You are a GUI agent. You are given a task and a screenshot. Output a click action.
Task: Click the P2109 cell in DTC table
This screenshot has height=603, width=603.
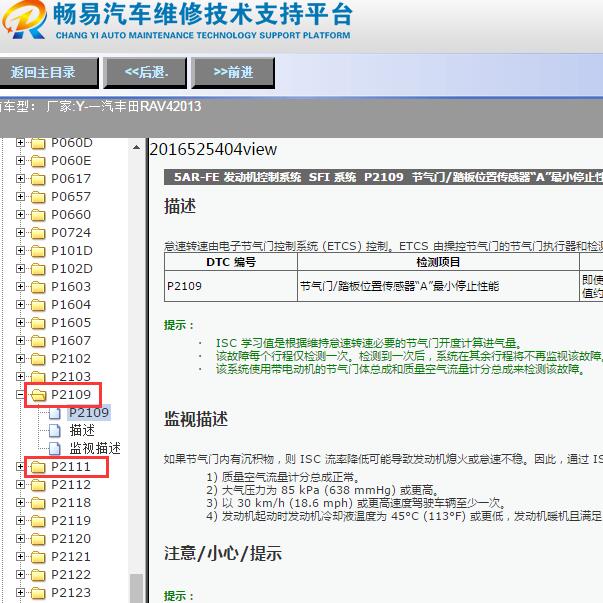point(231,286)
